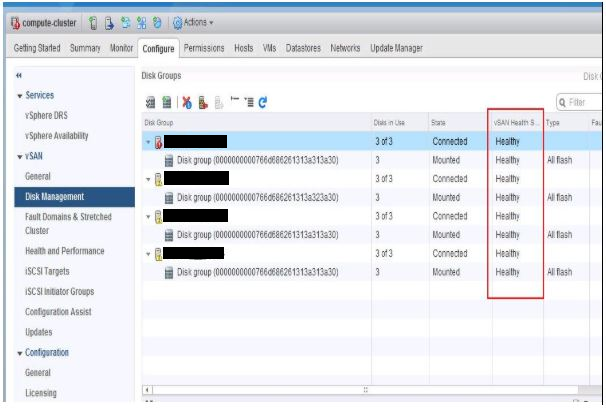The height and width of the screenshot is (408, 606).
Task: Open Fault Domains & Stretched Cluster
Action: pyautogui.click(x=68, y=224)
